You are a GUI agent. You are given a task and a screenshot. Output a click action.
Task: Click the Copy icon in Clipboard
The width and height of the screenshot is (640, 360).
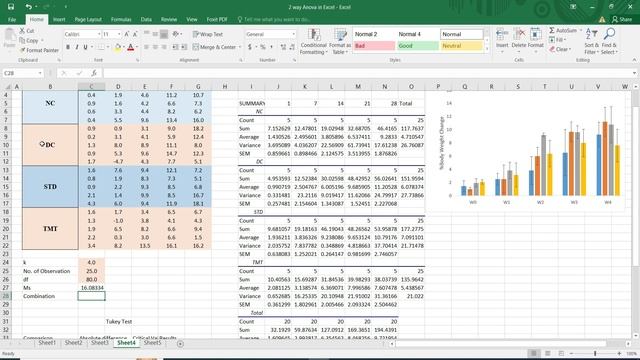22,40
